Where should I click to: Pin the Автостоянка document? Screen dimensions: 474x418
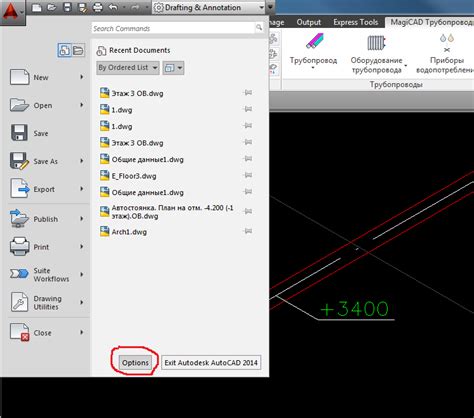pyautogui.click(x=248, y=211)
